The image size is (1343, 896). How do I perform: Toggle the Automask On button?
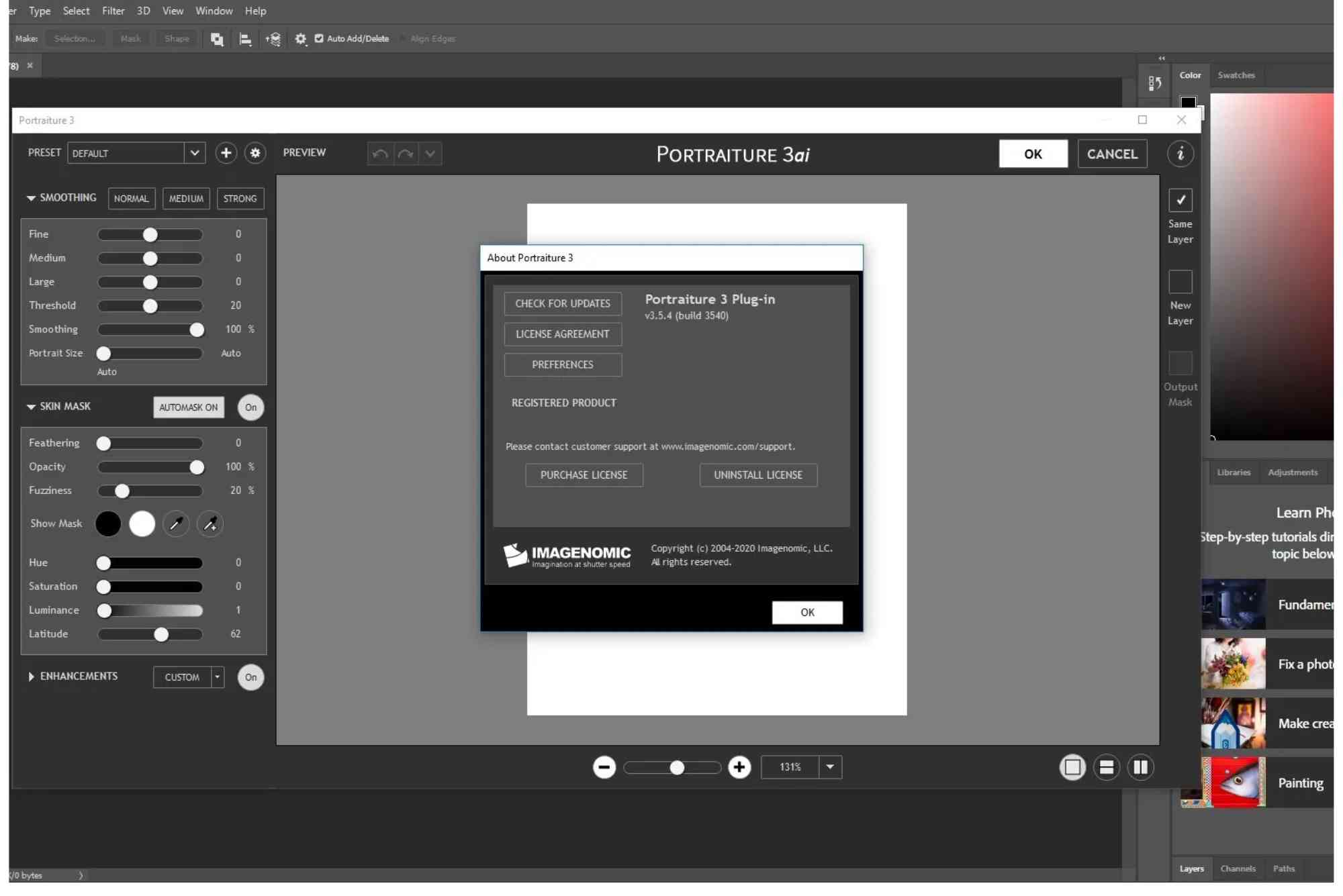(189, 407)
